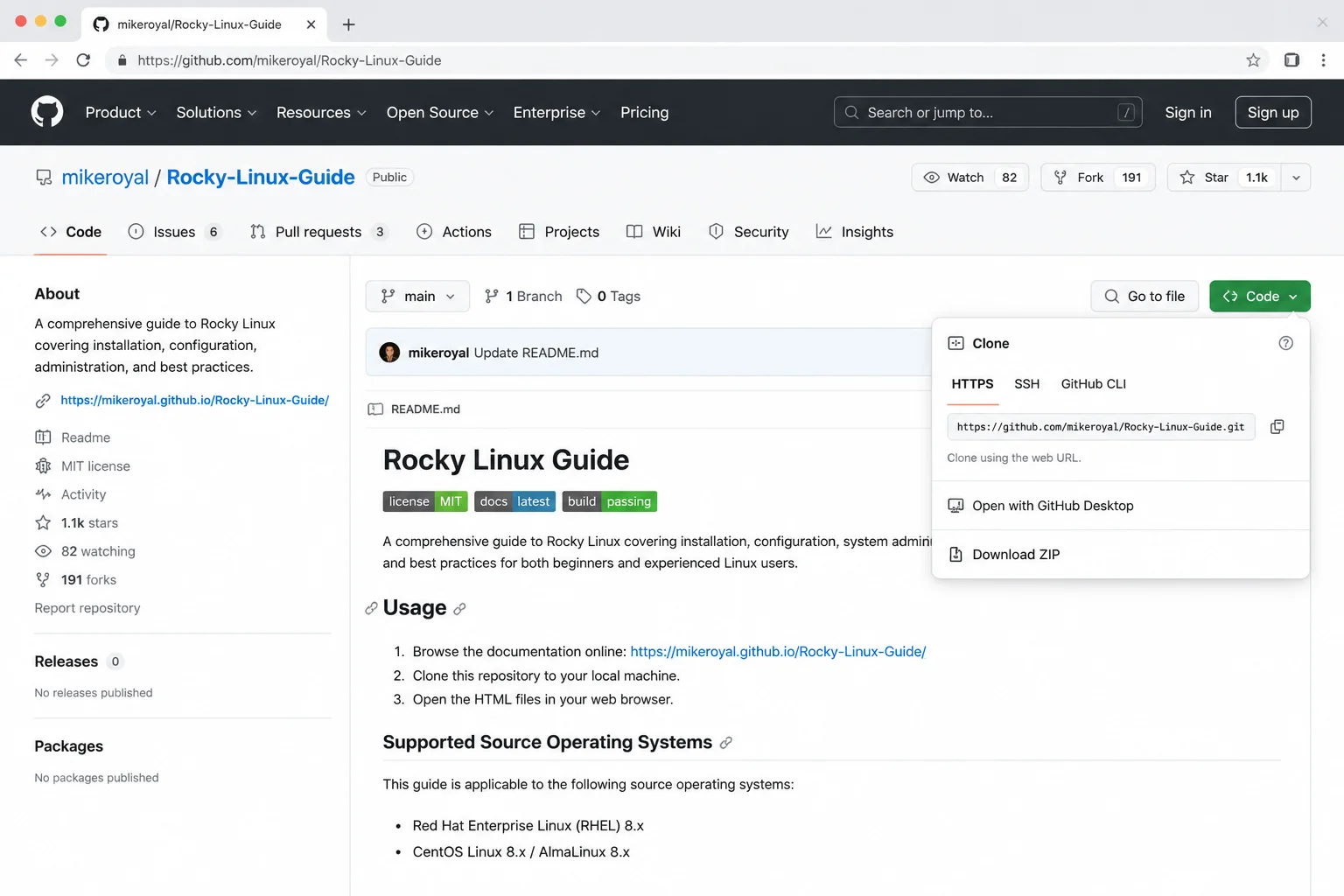This screenshot has height=896, width=1344.
Task: Go back using the browser back arrow
Action: [21, 60]
